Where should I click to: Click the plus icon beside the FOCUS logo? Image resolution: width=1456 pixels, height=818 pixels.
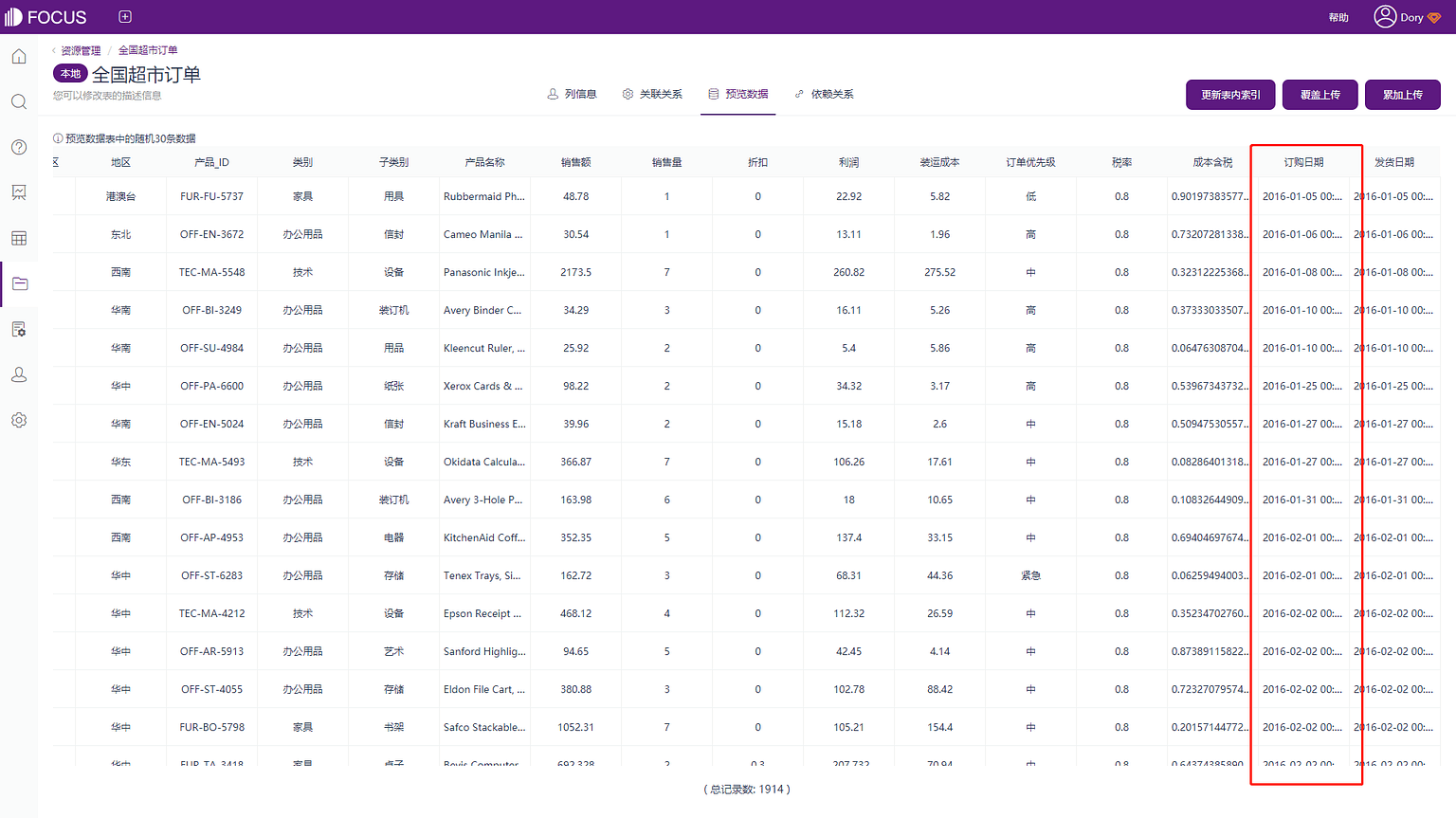tap(125, 17)
